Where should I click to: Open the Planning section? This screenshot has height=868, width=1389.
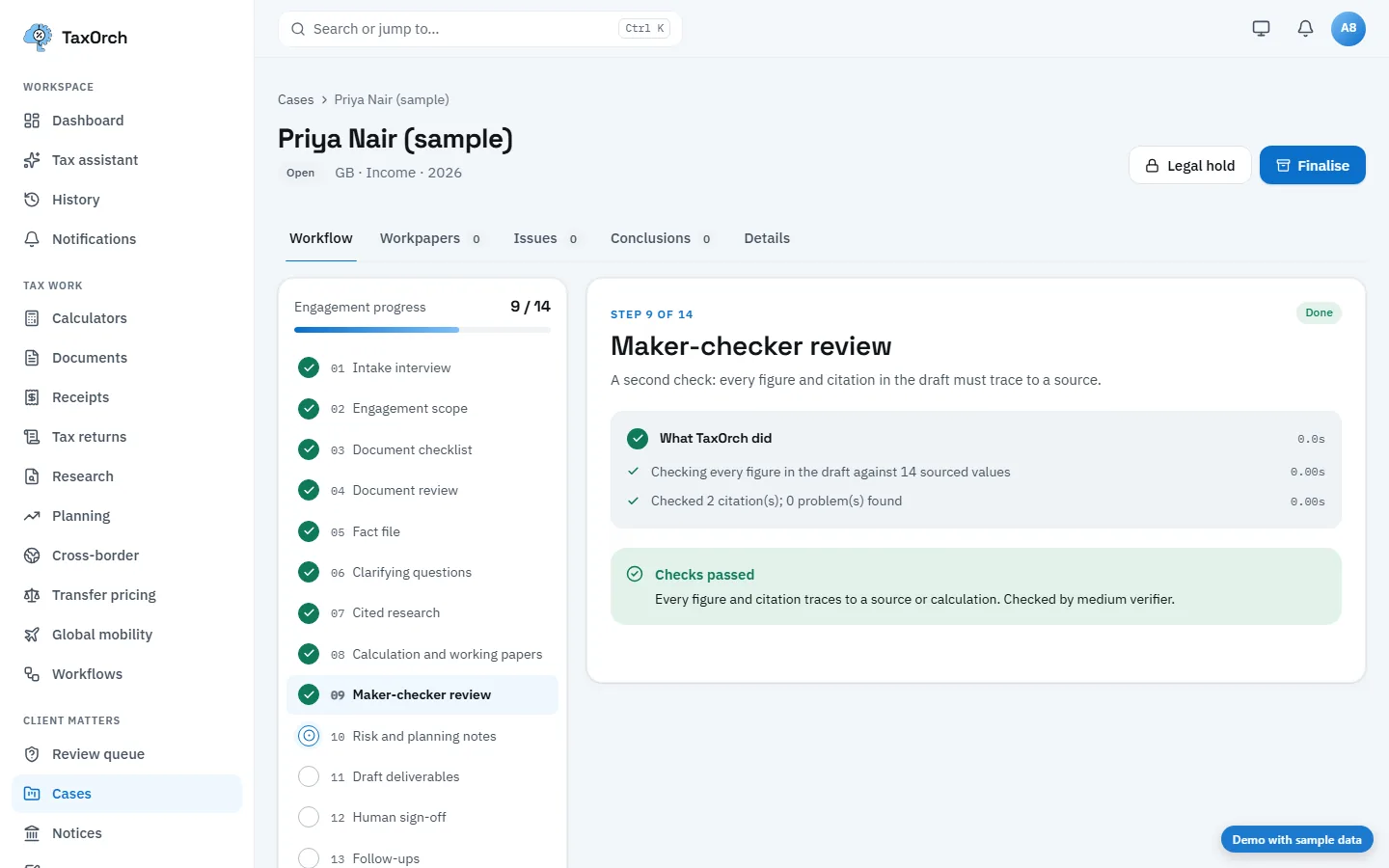[x=126, y=516]
